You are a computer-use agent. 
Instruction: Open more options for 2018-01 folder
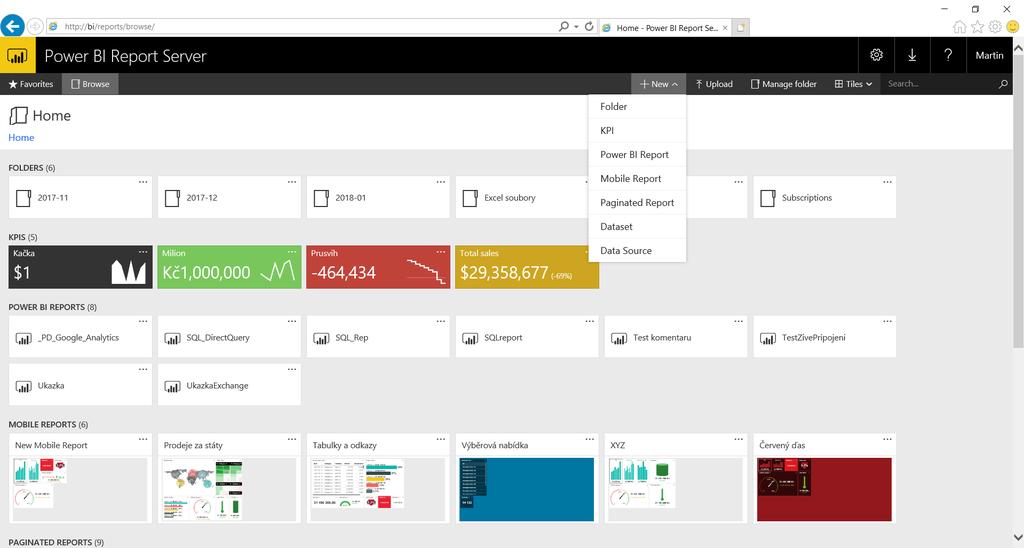441,182
